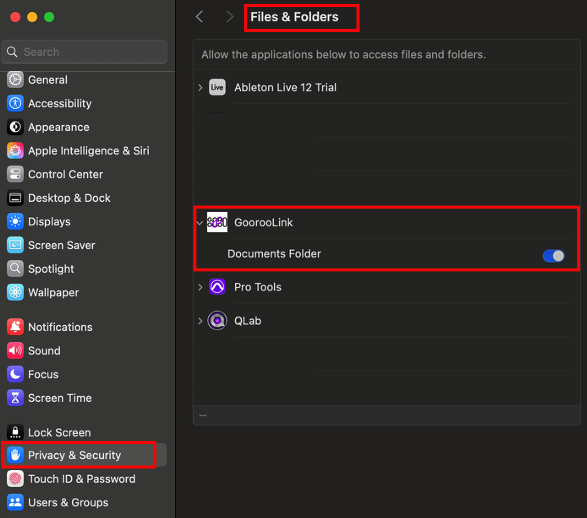
Task: Click the GoorooLink app icon
Action: (x=217, y=222)
